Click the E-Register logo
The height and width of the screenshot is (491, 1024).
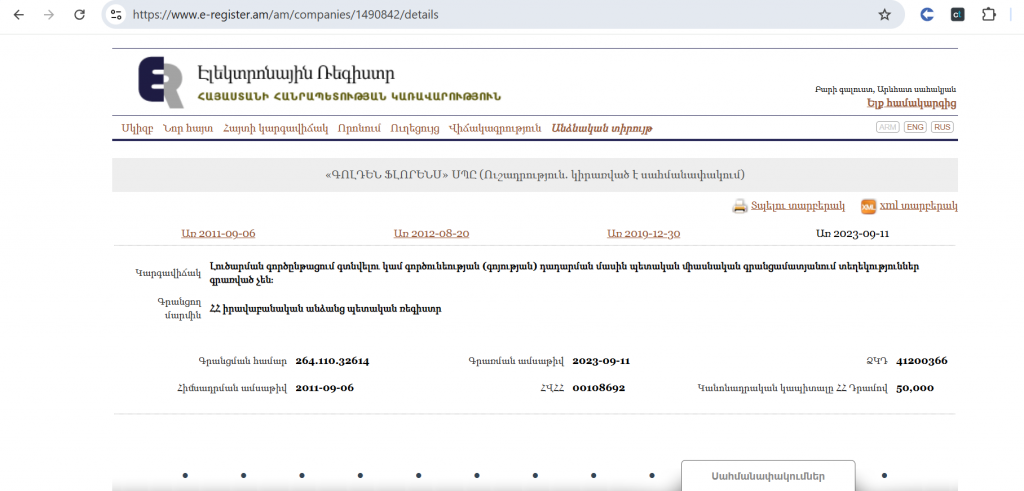(160, 82)
